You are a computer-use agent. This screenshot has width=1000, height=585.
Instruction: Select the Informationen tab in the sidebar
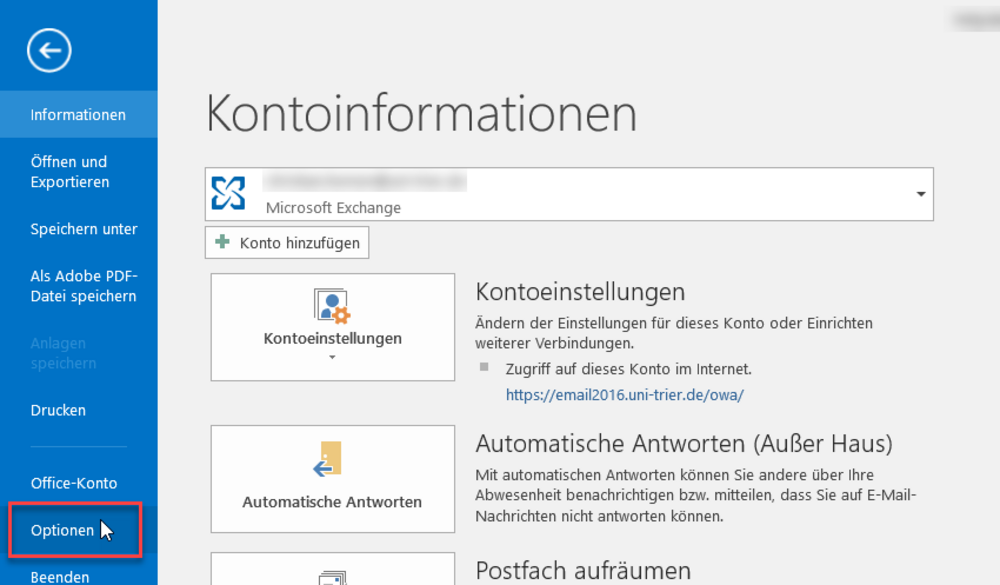[x=78, y=115]
